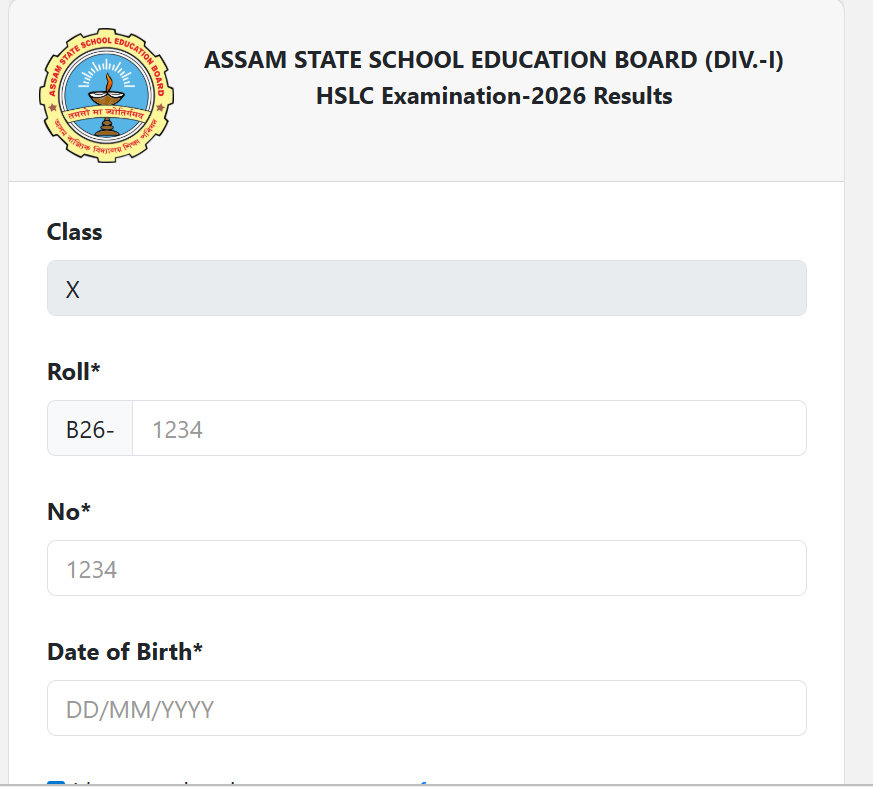Click the B26- prefix box
The width and height of the screenshot is (873, 787).
pyautogui.click(x=90, y=429)
